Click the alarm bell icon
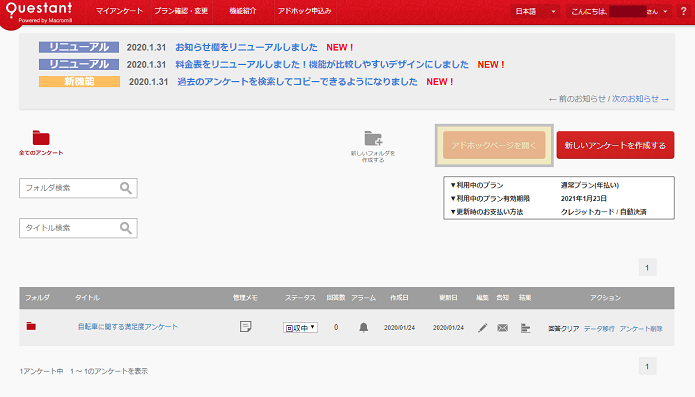The height and width of the screenshot is (397, 695). (x=363, y=327)
